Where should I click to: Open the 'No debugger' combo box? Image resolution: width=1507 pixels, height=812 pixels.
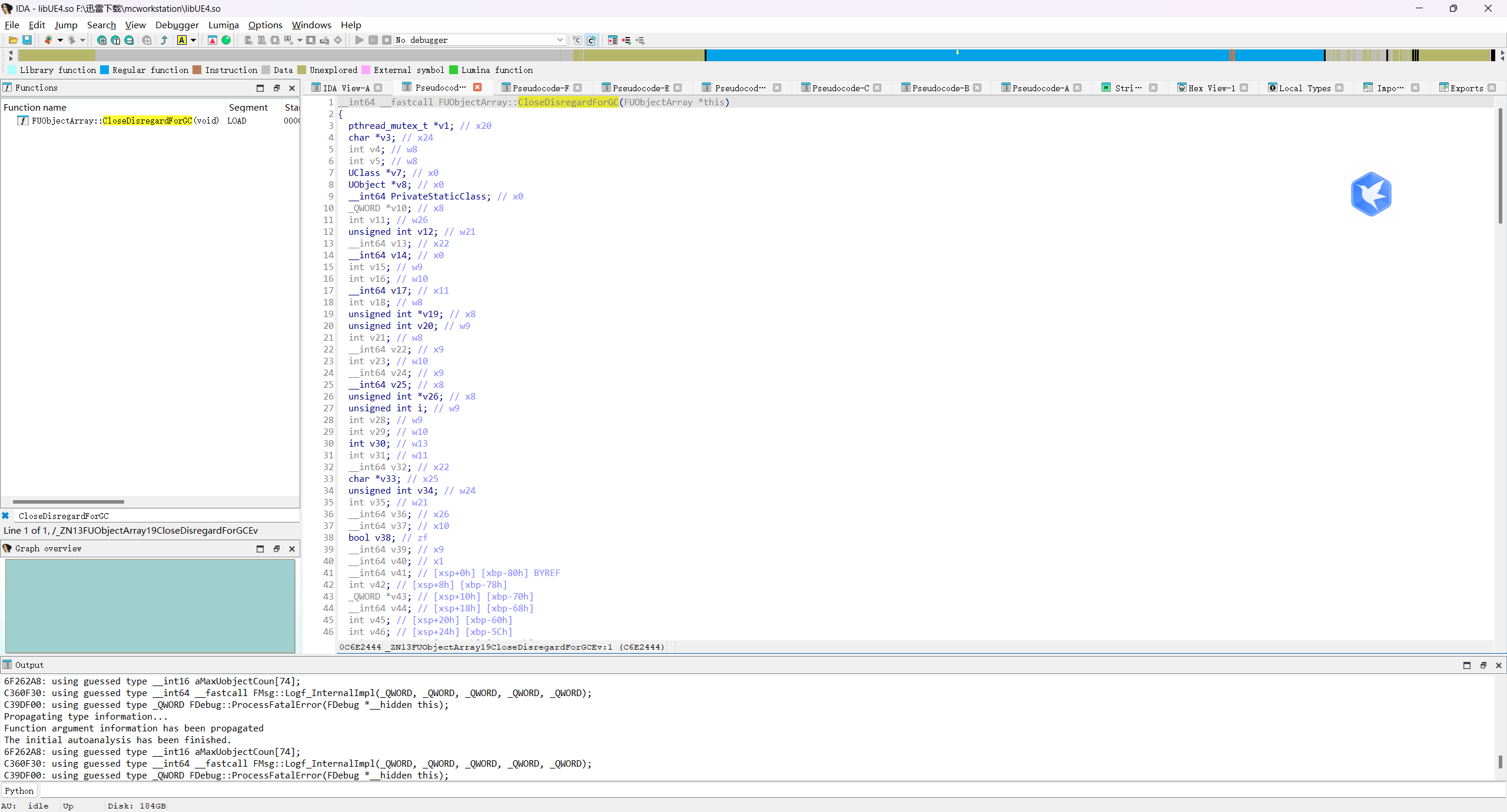[x=480, y=40]
